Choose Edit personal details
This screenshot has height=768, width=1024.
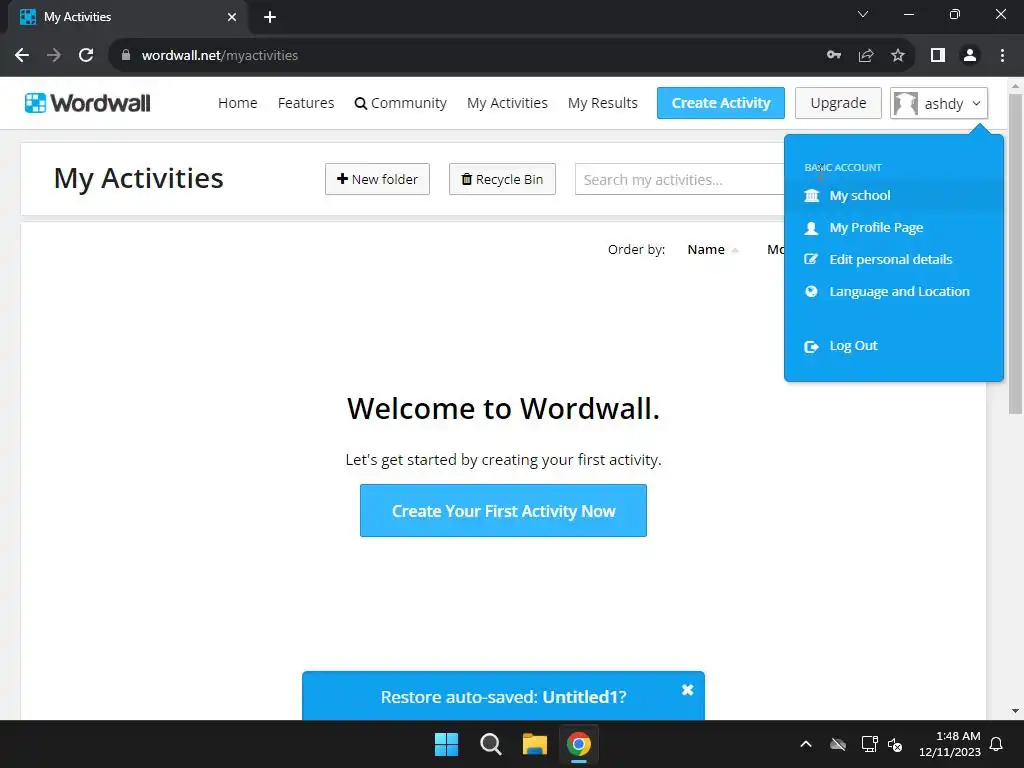[893, 259]
